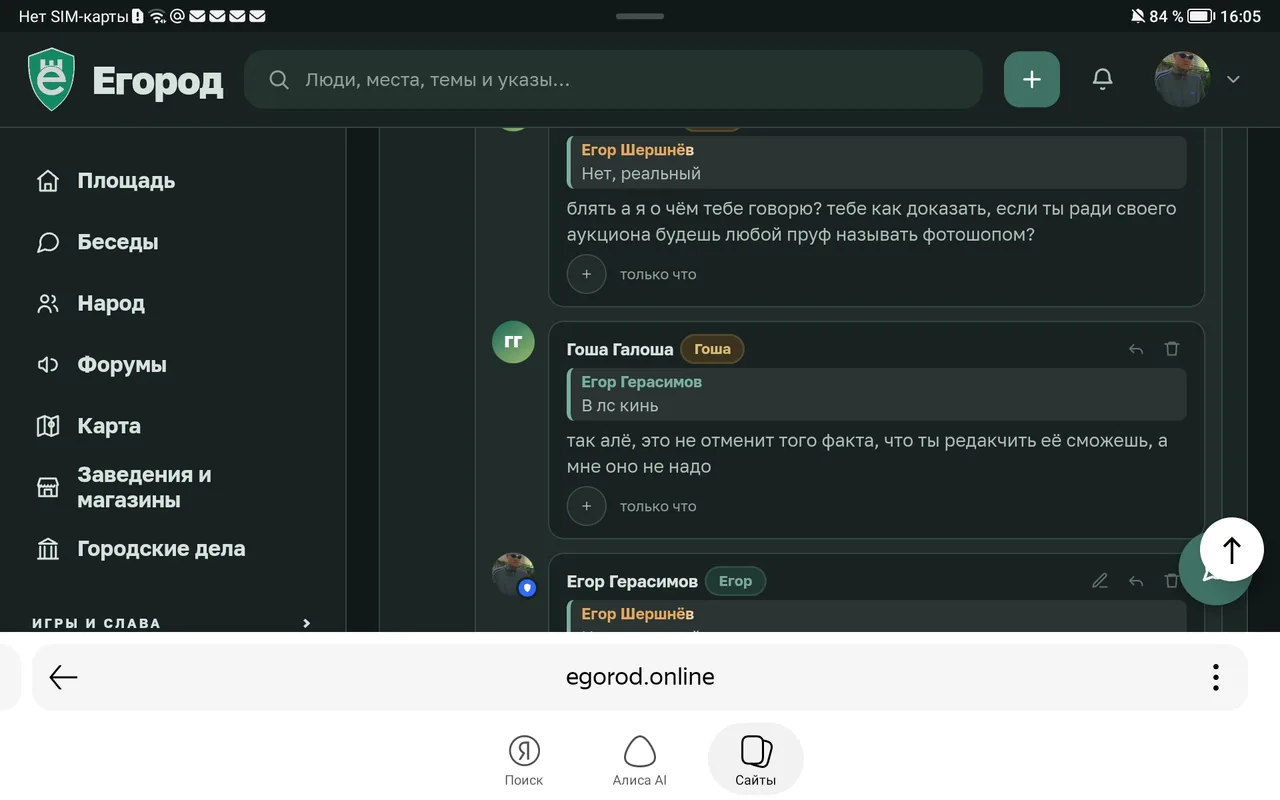The width and height of the screenshot is (1280, 800).
Task: Reply to Гоша Галоша's comment
Action: coord(1136,349)
